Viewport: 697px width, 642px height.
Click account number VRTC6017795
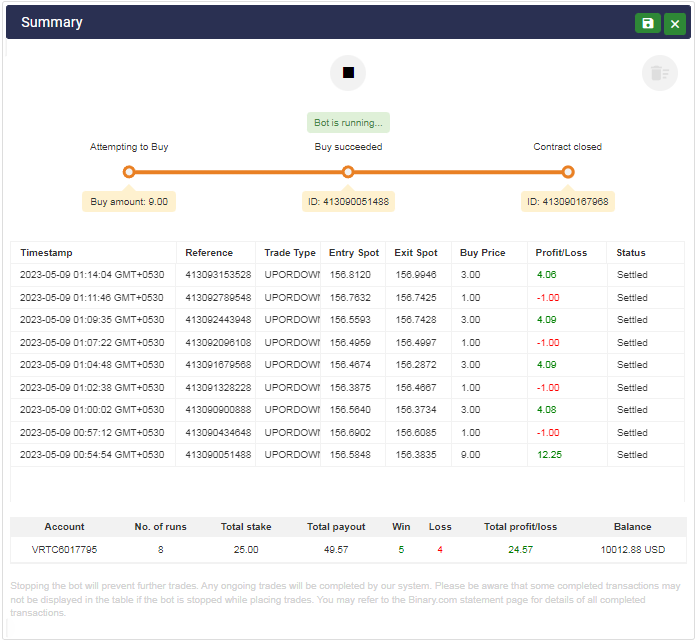tap(65, 550)
